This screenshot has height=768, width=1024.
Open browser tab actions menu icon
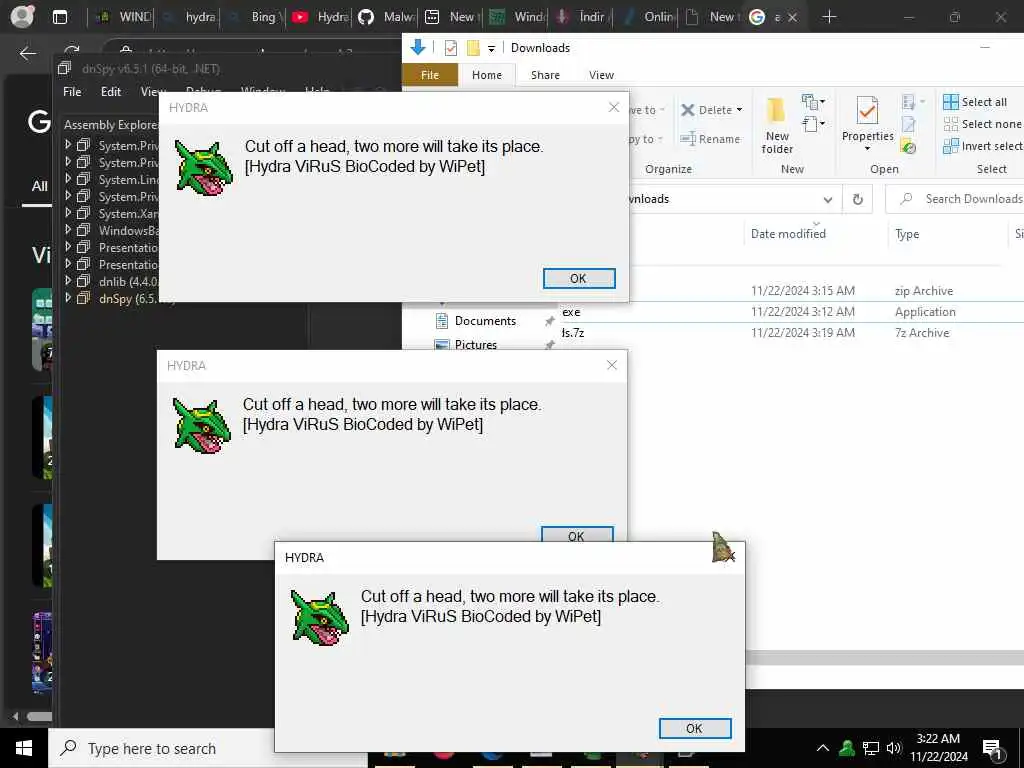click(59, 17)
